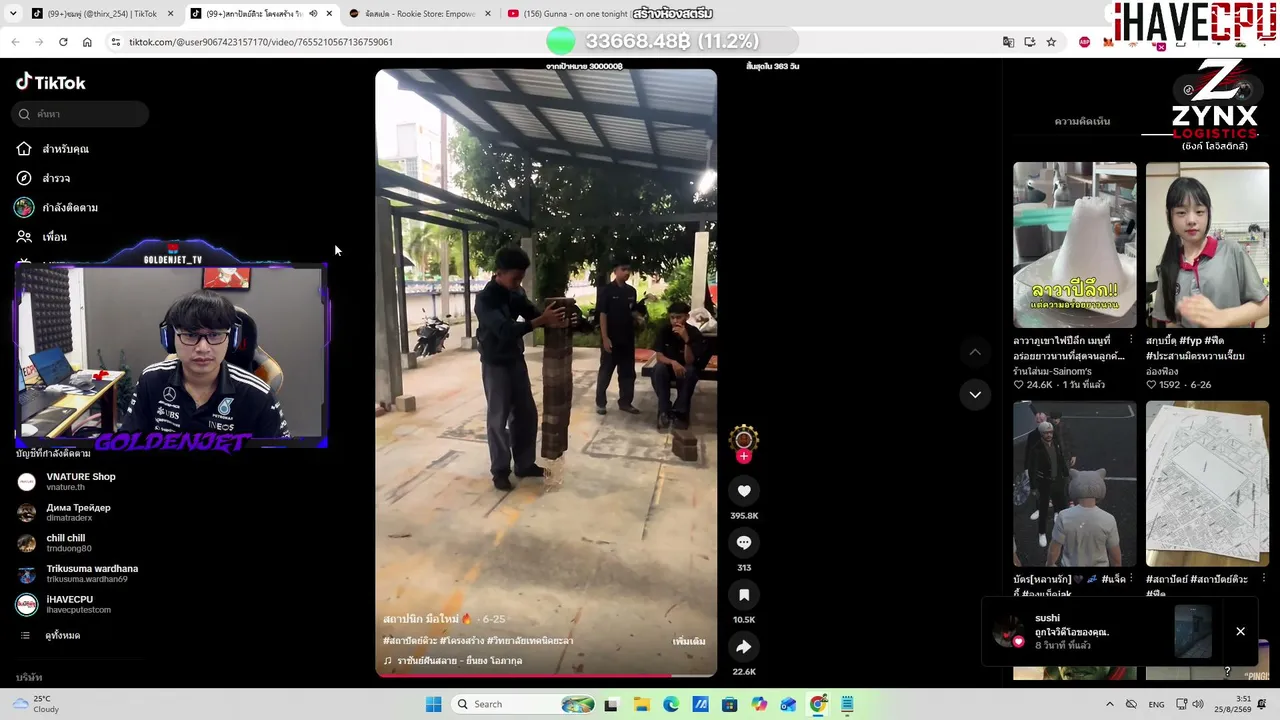Go to previous video arrow
This screenshot has width=1280, height=720.
tap(975, 352)
